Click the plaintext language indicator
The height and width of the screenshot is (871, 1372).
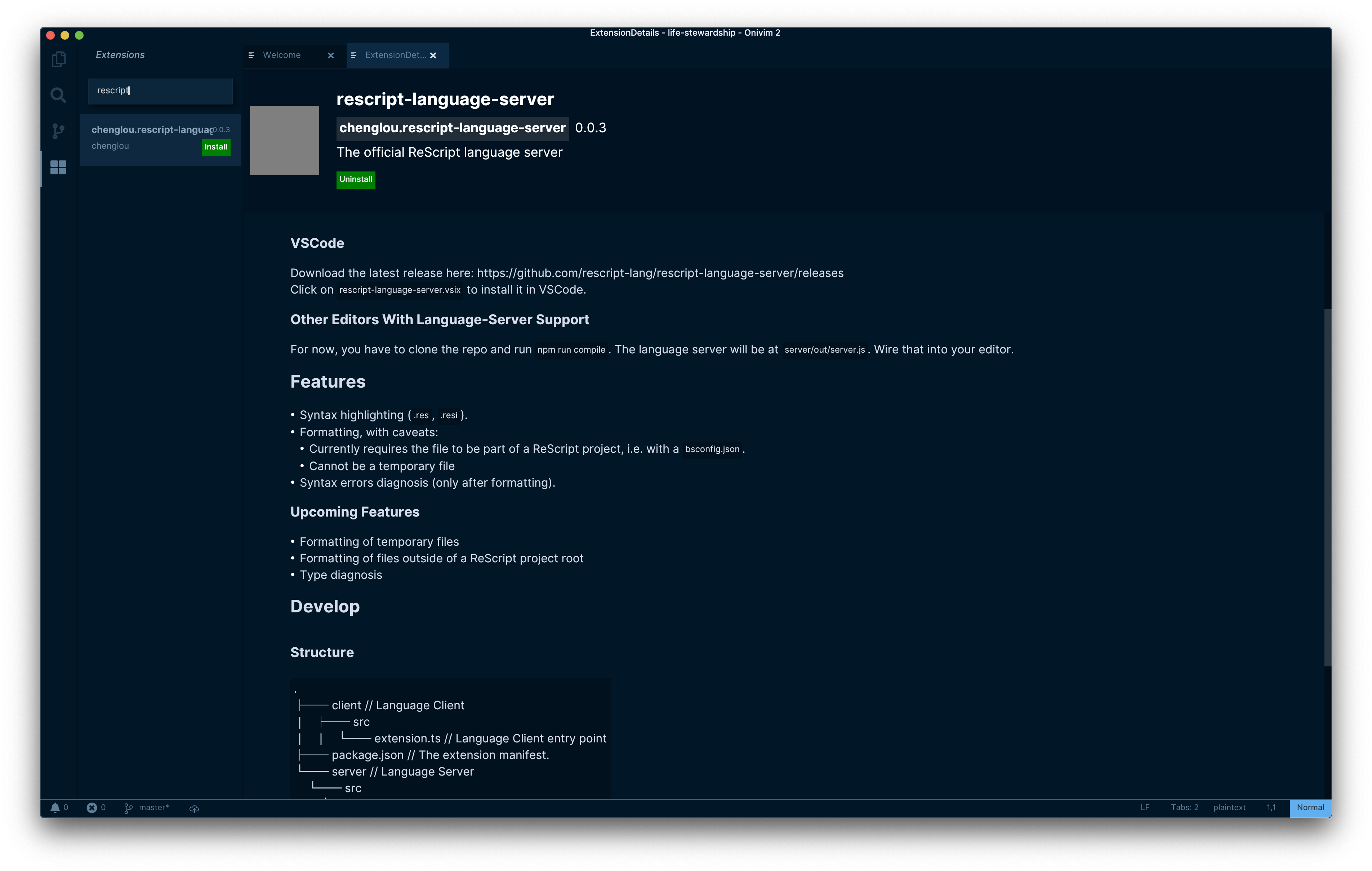coord(1229,808)
